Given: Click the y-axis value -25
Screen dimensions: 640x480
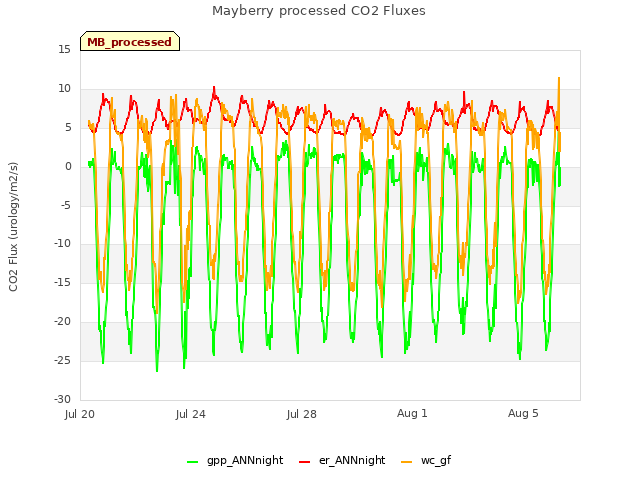Looking at the screenshot, I should point(62,360).
